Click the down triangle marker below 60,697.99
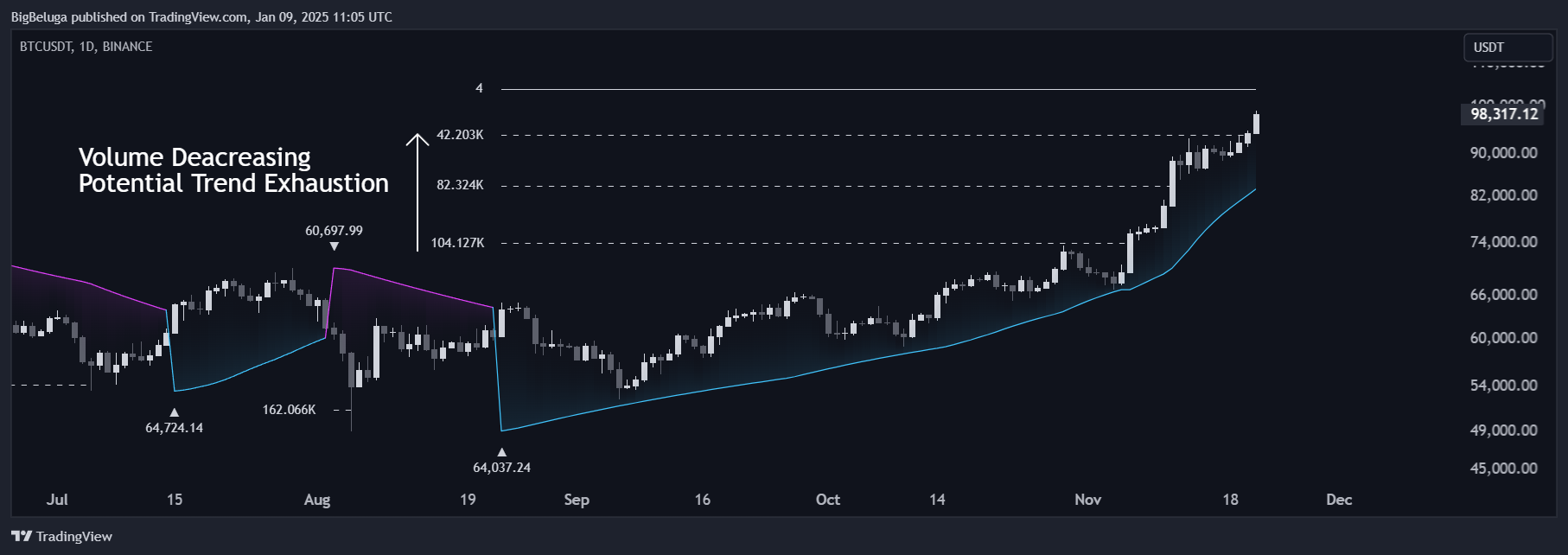The image size is (1568, 555). tap(335, 246)
